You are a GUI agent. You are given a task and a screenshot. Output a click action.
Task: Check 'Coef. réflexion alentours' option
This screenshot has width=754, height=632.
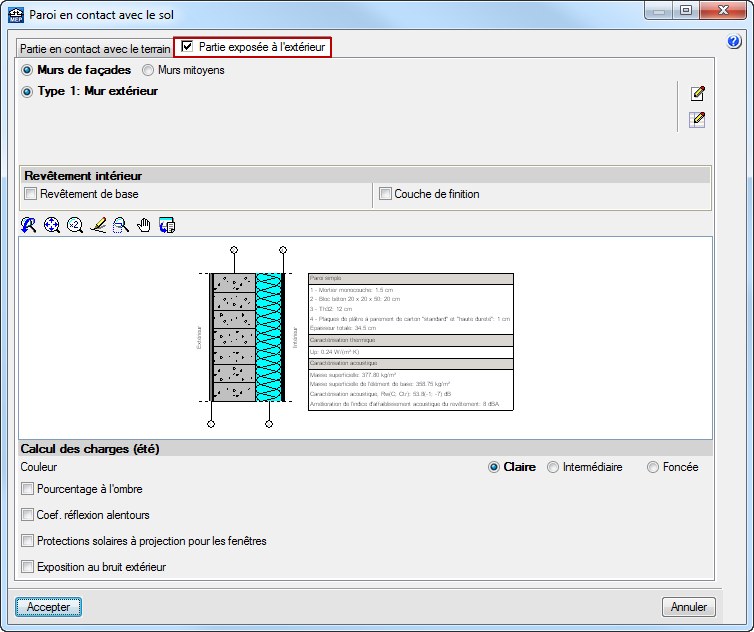[x=27, y=515]
